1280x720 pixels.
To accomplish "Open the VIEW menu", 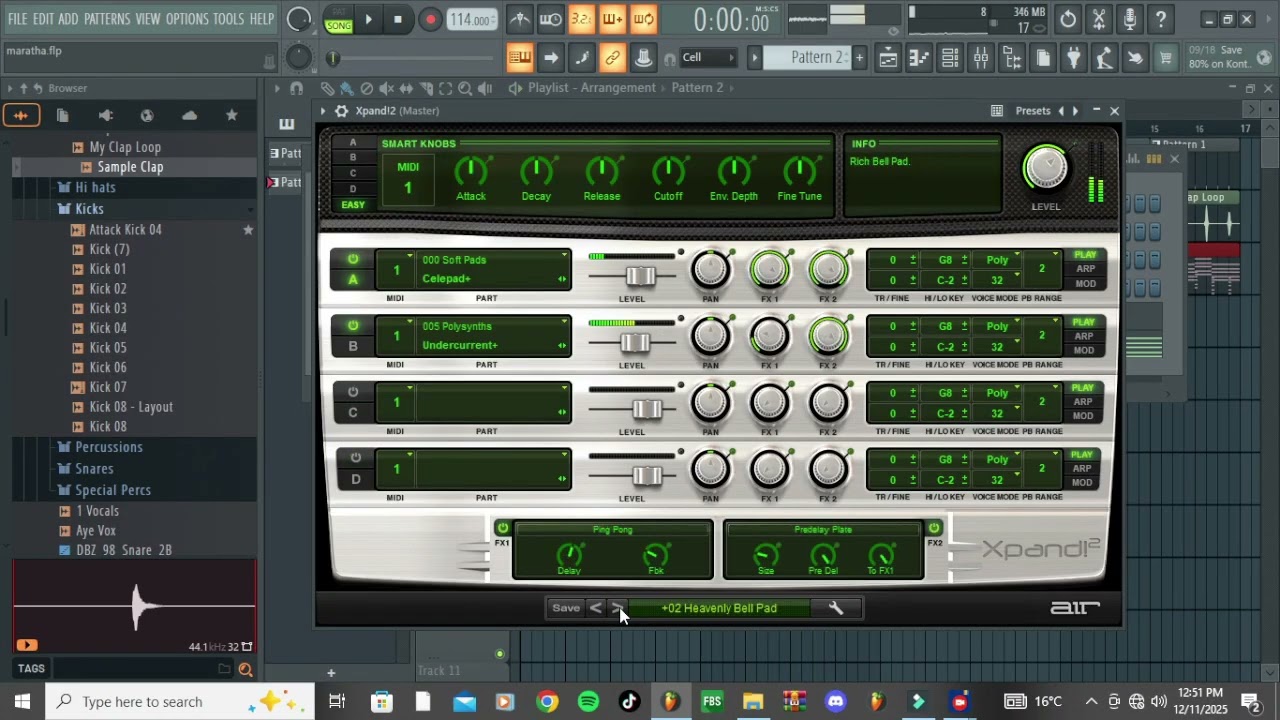I will 148,19.
